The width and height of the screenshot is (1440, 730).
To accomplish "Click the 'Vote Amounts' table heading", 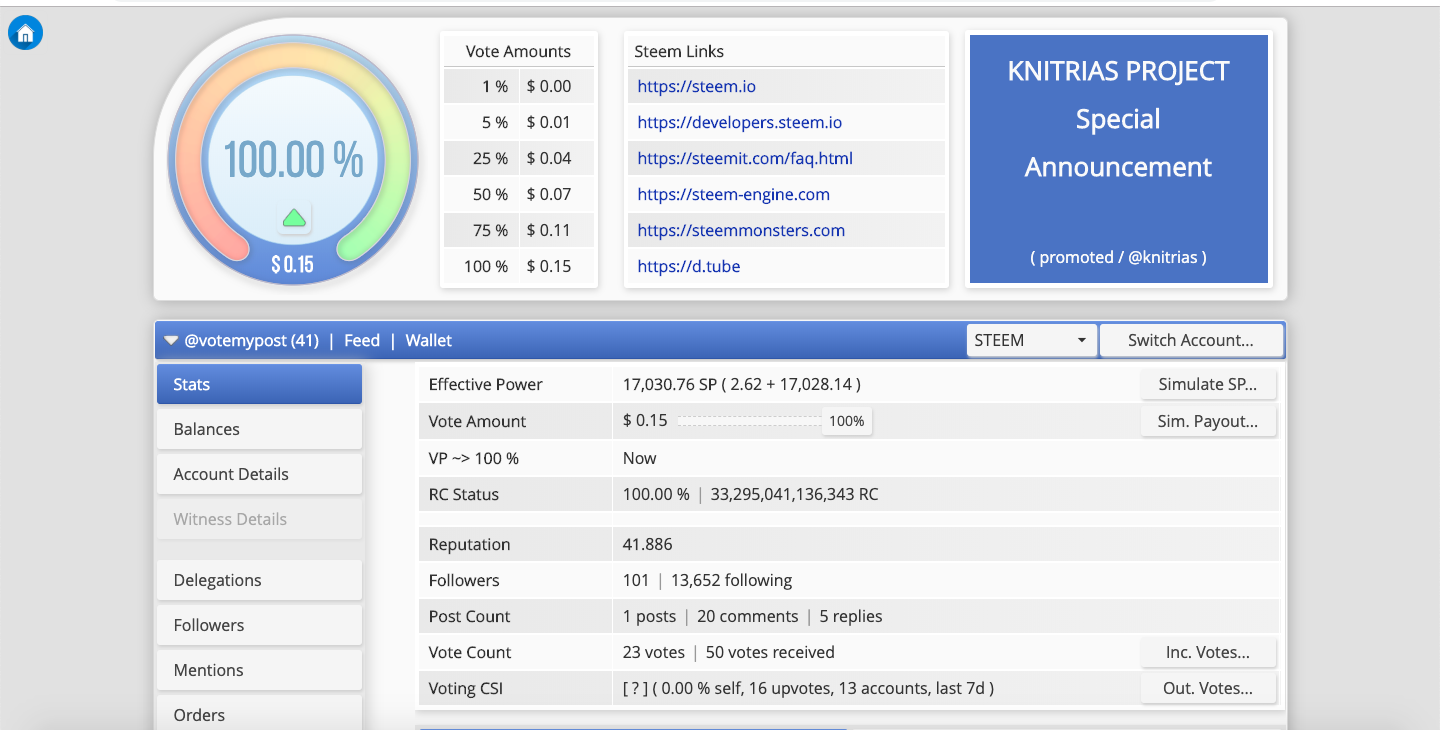I will pyautogui.click(x=518, y=51).
